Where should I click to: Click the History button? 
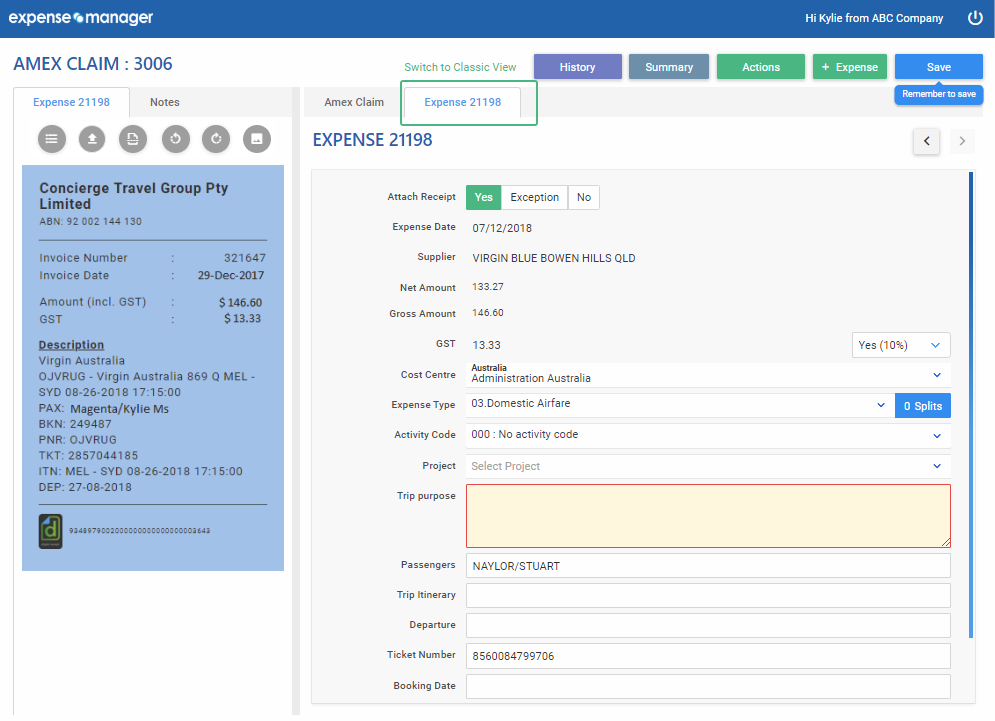(577, 67)
